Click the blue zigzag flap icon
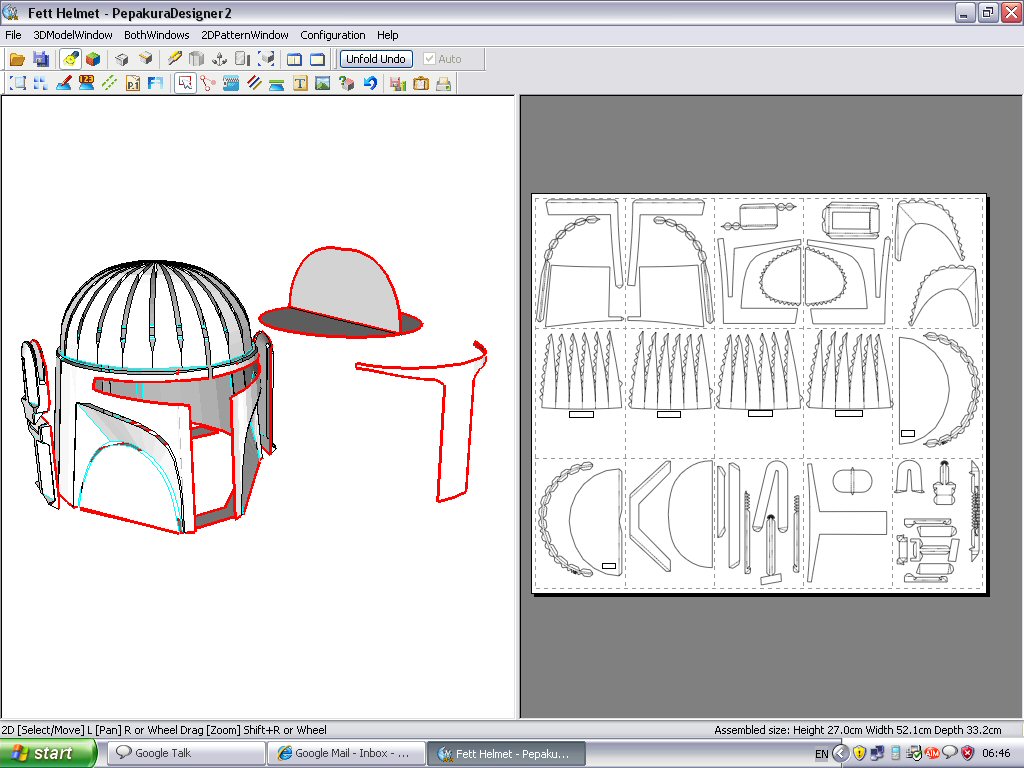This screenshot has height=768, width=1024. [231, 83]
